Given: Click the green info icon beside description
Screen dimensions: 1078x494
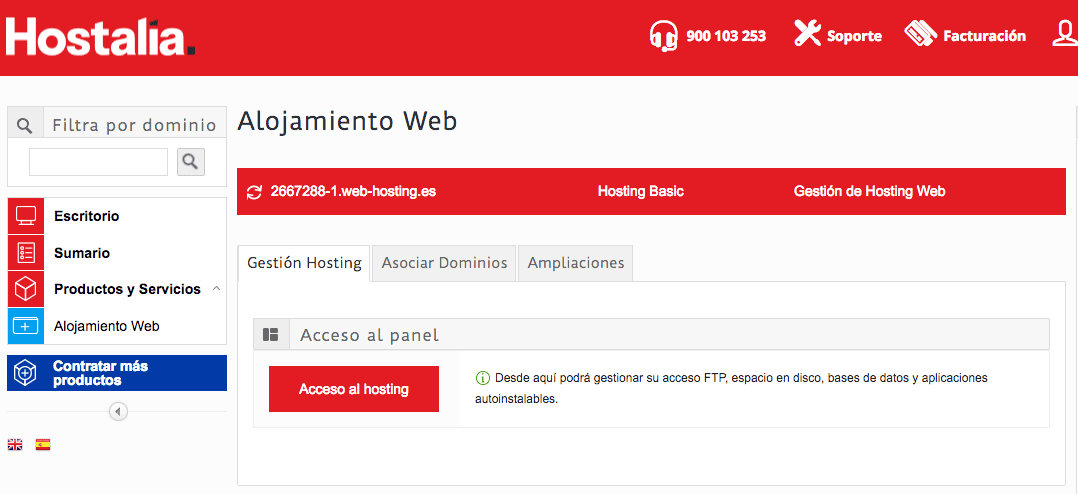Looking at the screenshot, I should (483, 379).
